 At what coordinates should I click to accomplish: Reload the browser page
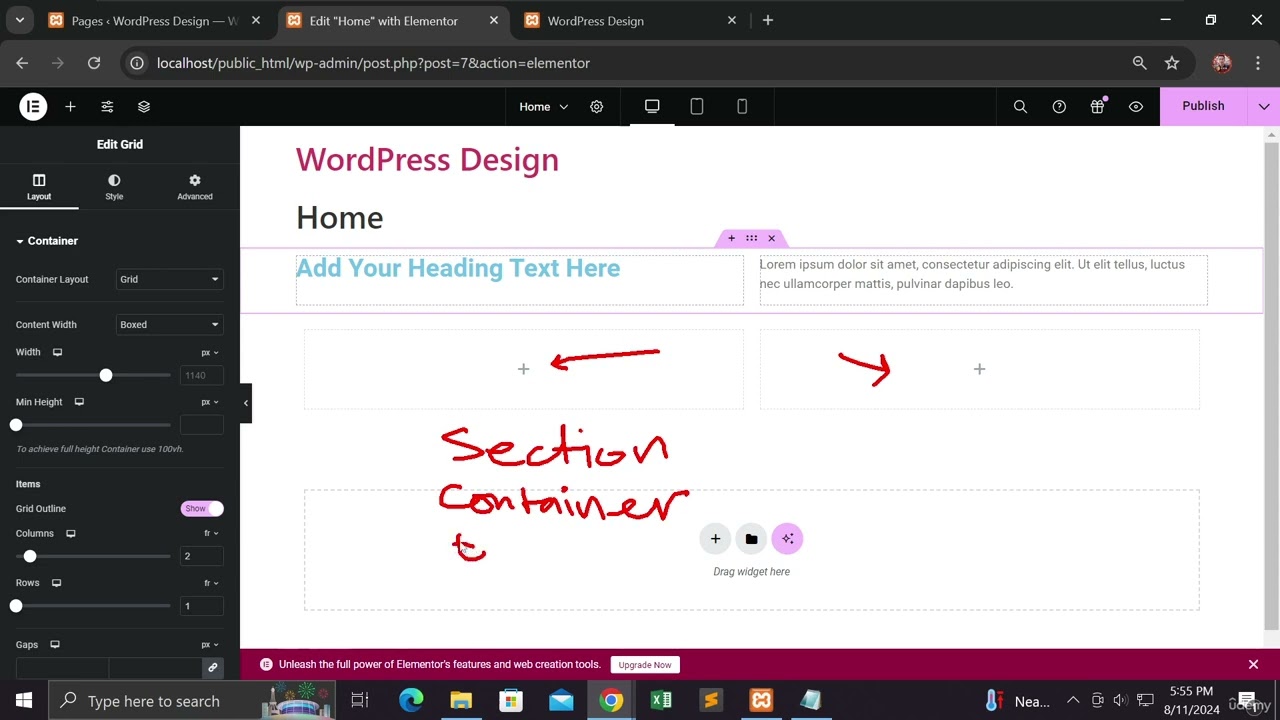[x=94, y=63]
